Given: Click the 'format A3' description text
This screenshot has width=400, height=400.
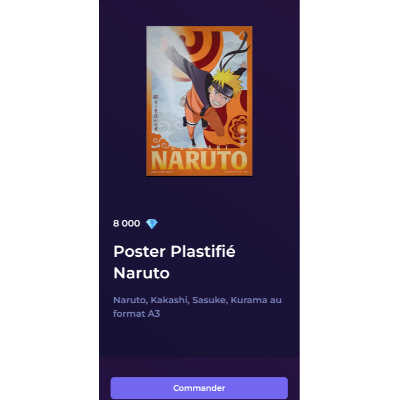Looking at the screenshot, I should pyautogui.click(x=136, y=314).
